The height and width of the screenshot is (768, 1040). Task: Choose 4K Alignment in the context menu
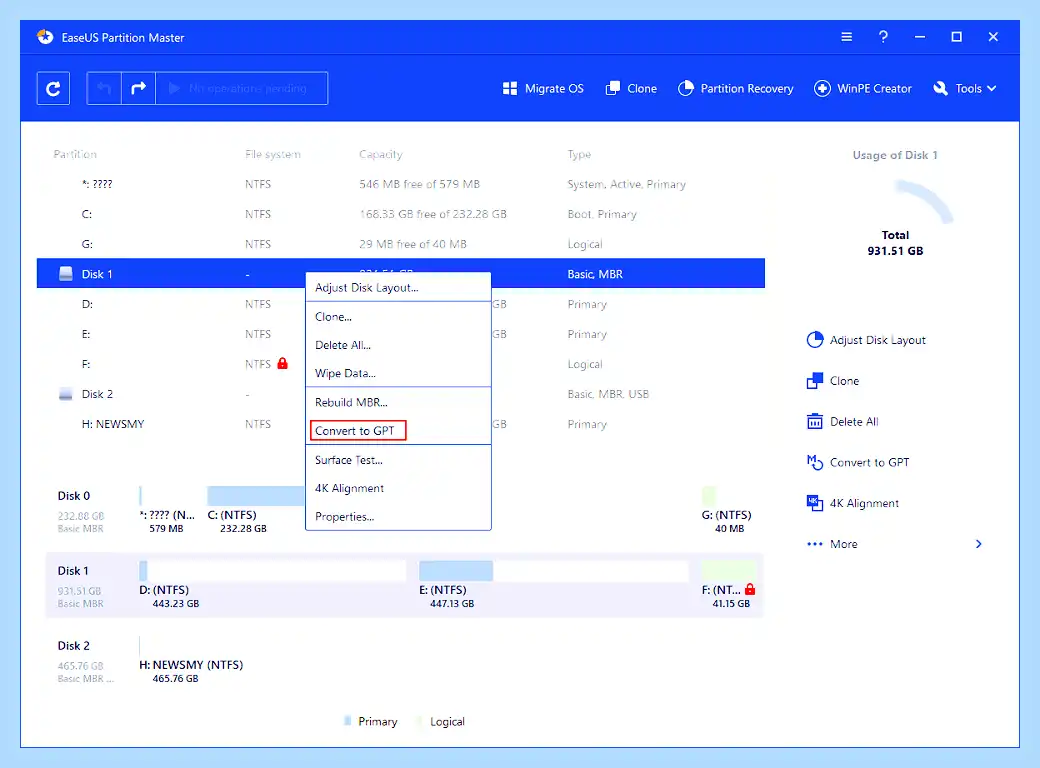pyautogui.click(x=398, y=489)
